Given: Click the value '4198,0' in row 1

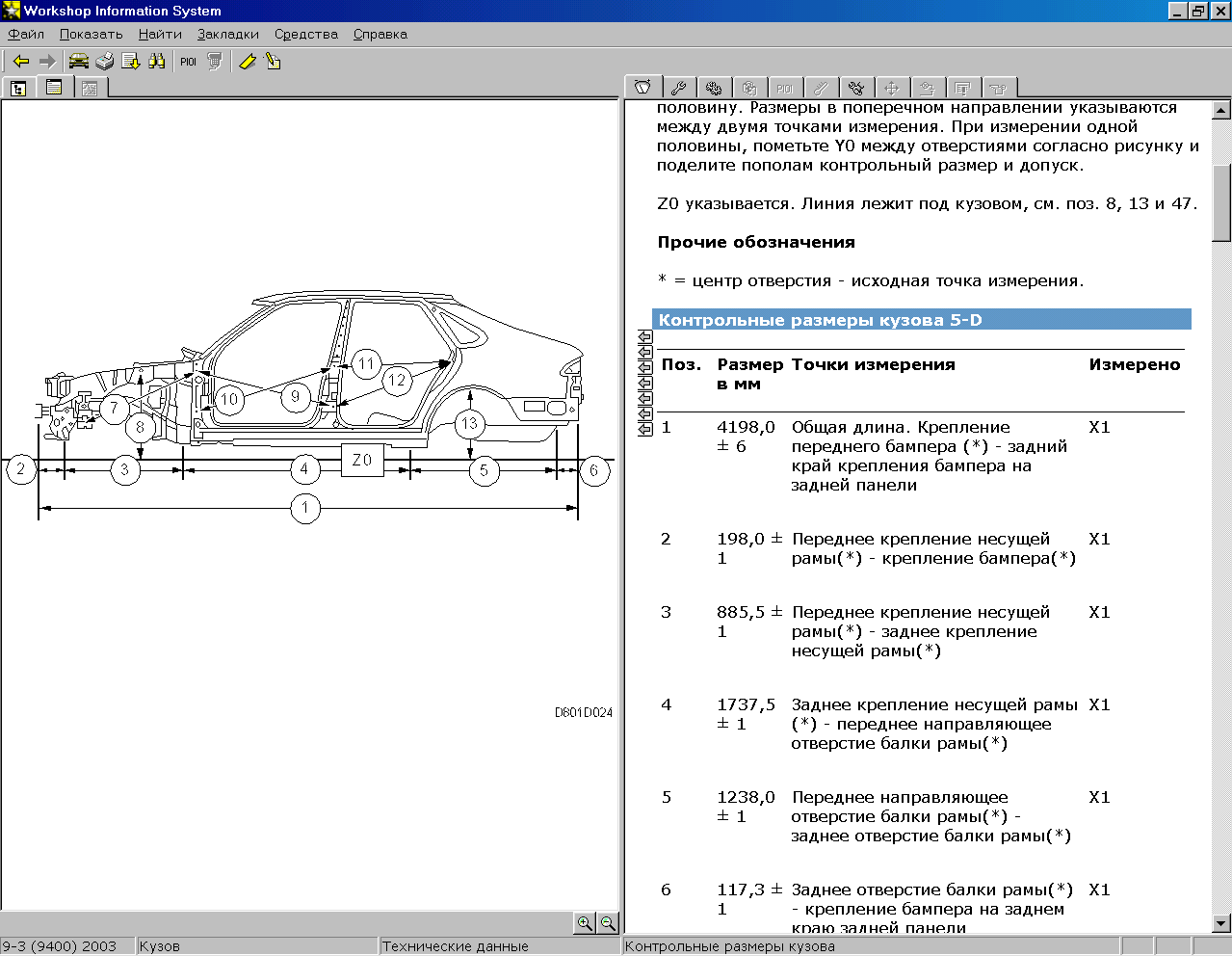Looking at the screenshot, I should click(746, 427).
